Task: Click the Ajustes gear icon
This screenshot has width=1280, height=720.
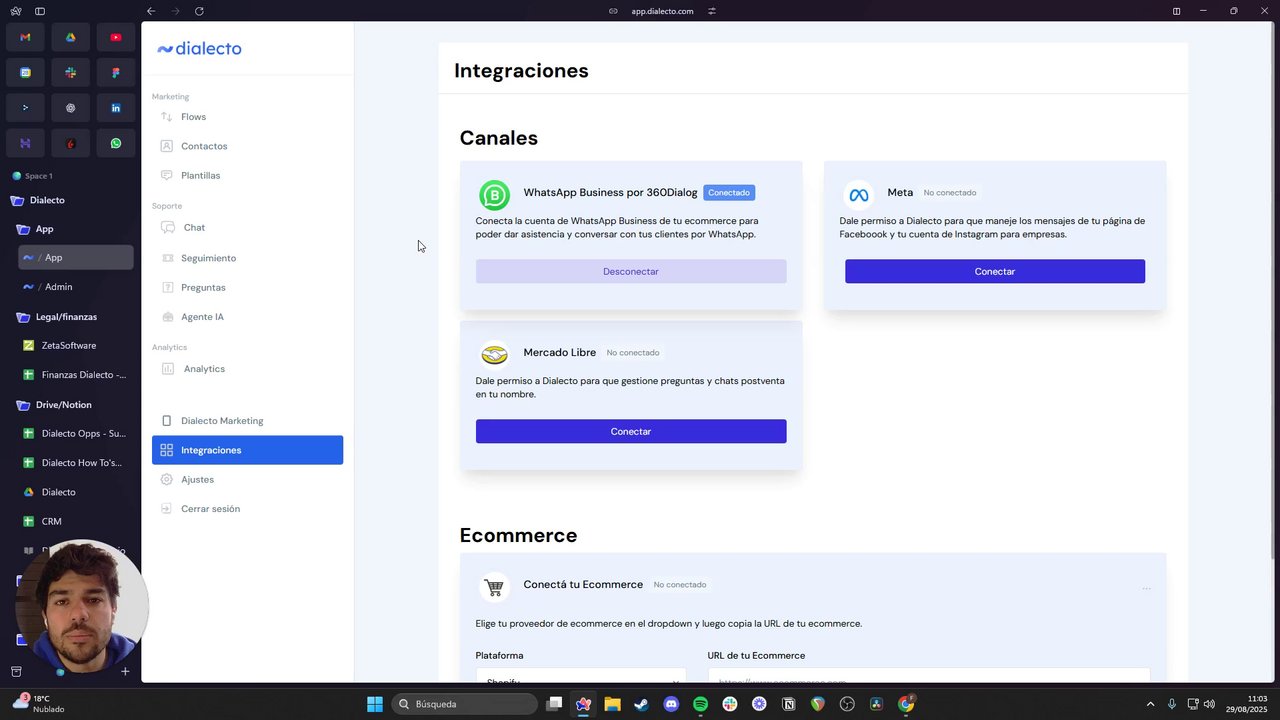Action: click(x=167, y=479)
